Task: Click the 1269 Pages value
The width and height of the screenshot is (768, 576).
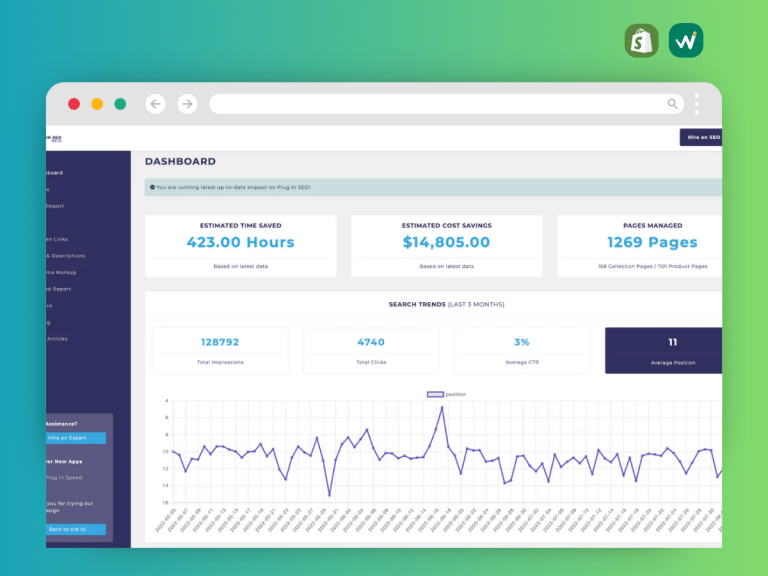Action: (652, 242)
